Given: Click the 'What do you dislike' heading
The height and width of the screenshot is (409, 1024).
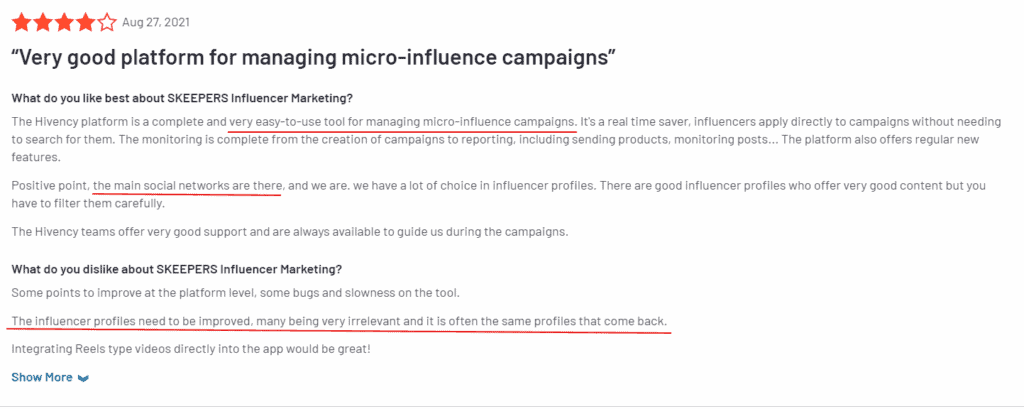Looking at the screenshot, I should [177, 269].
